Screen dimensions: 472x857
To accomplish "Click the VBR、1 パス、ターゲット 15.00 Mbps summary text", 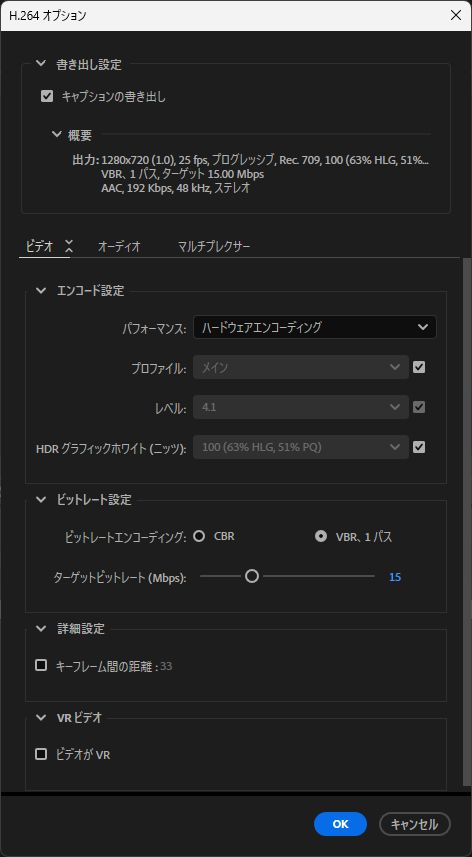I will [x=182, y=174].
